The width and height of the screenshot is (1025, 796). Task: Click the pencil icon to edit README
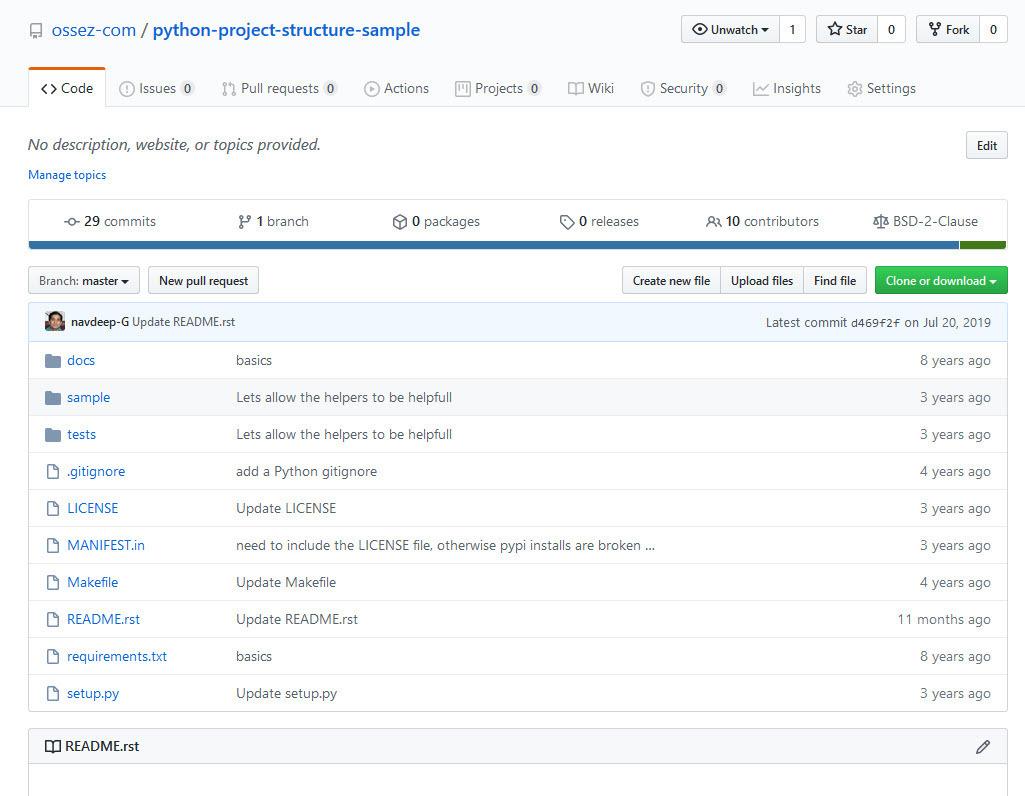pos(983,747)
